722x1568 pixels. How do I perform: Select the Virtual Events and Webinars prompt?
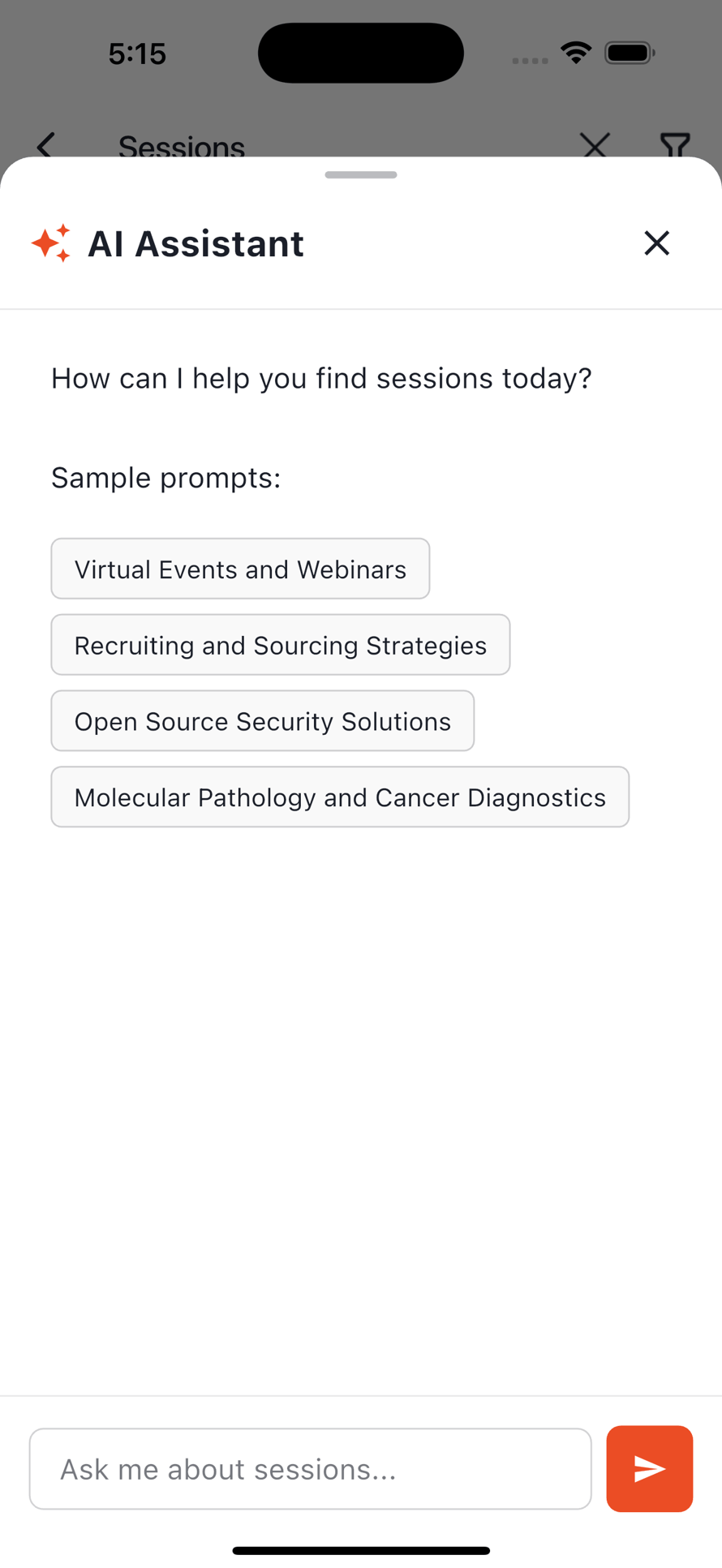click(240, 569)
